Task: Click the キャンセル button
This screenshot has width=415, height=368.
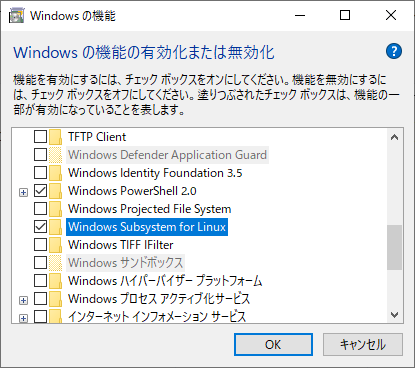Action: coord(363,344)
